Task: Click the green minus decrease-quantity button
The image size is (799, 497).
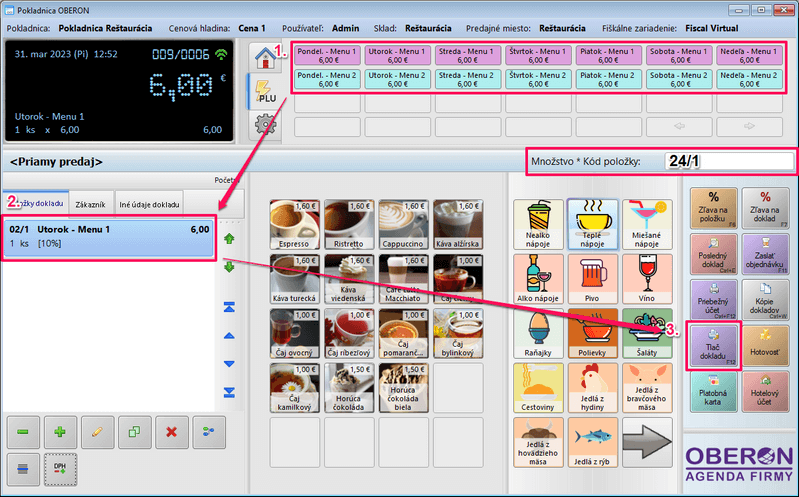Action: tap(23, 431)
